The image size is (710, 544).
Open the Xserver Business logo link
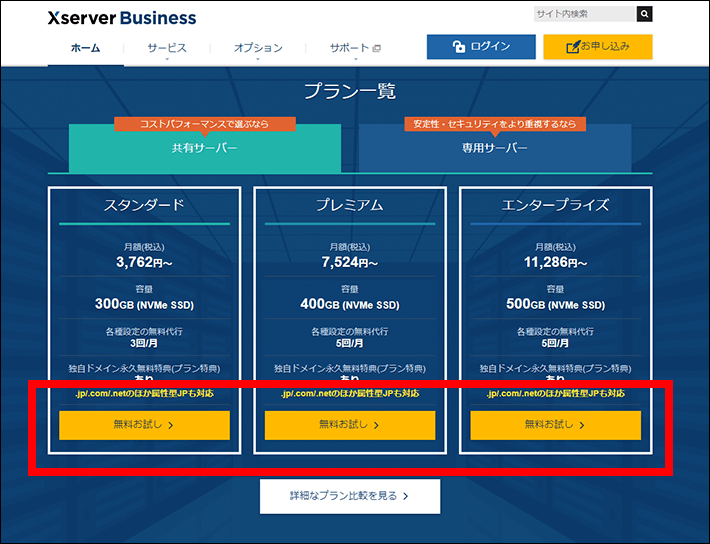click(122, 18)
